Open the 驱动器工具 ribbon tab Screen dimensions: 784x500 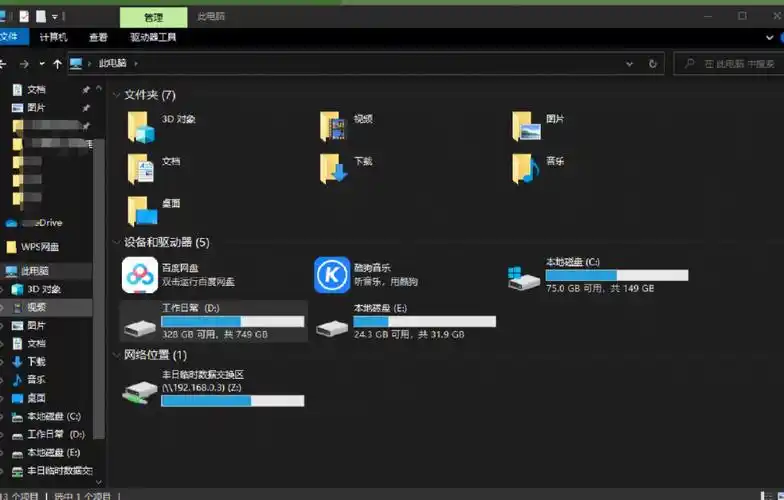coord(153,37)
